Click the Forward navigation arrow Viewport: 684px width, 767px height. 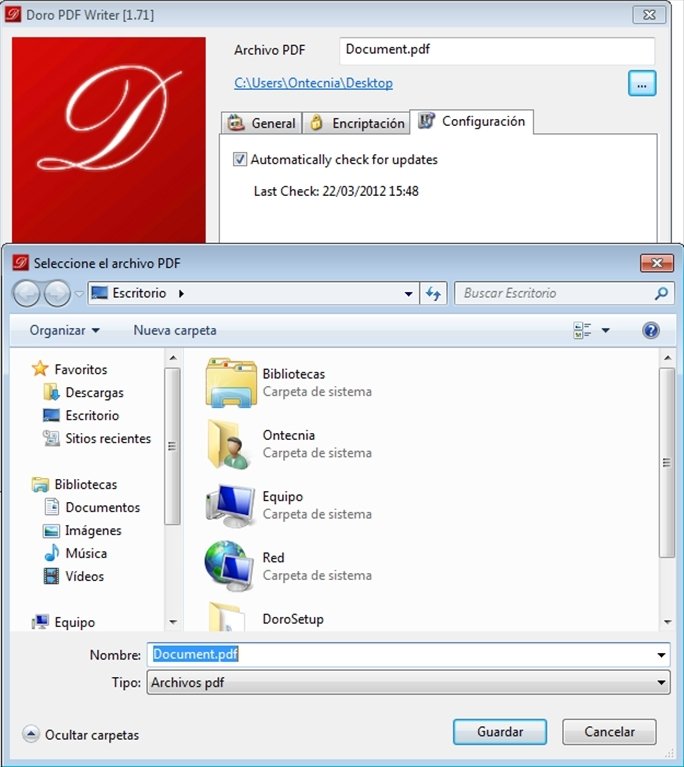coord(57,293)
